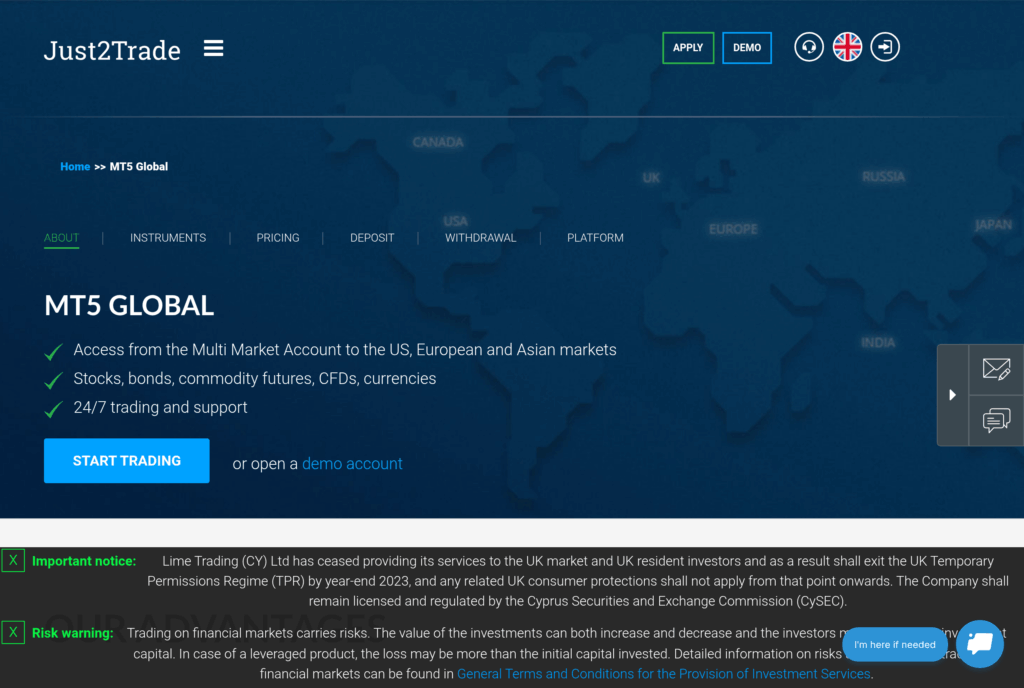Switch to the INSTRUMENTS tab
1024x688 pixels.
(x=168, y=238)
